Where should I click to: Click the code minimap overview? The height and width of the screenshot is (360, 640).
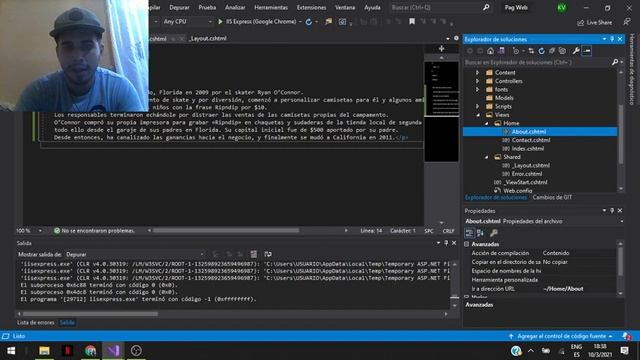441,110
